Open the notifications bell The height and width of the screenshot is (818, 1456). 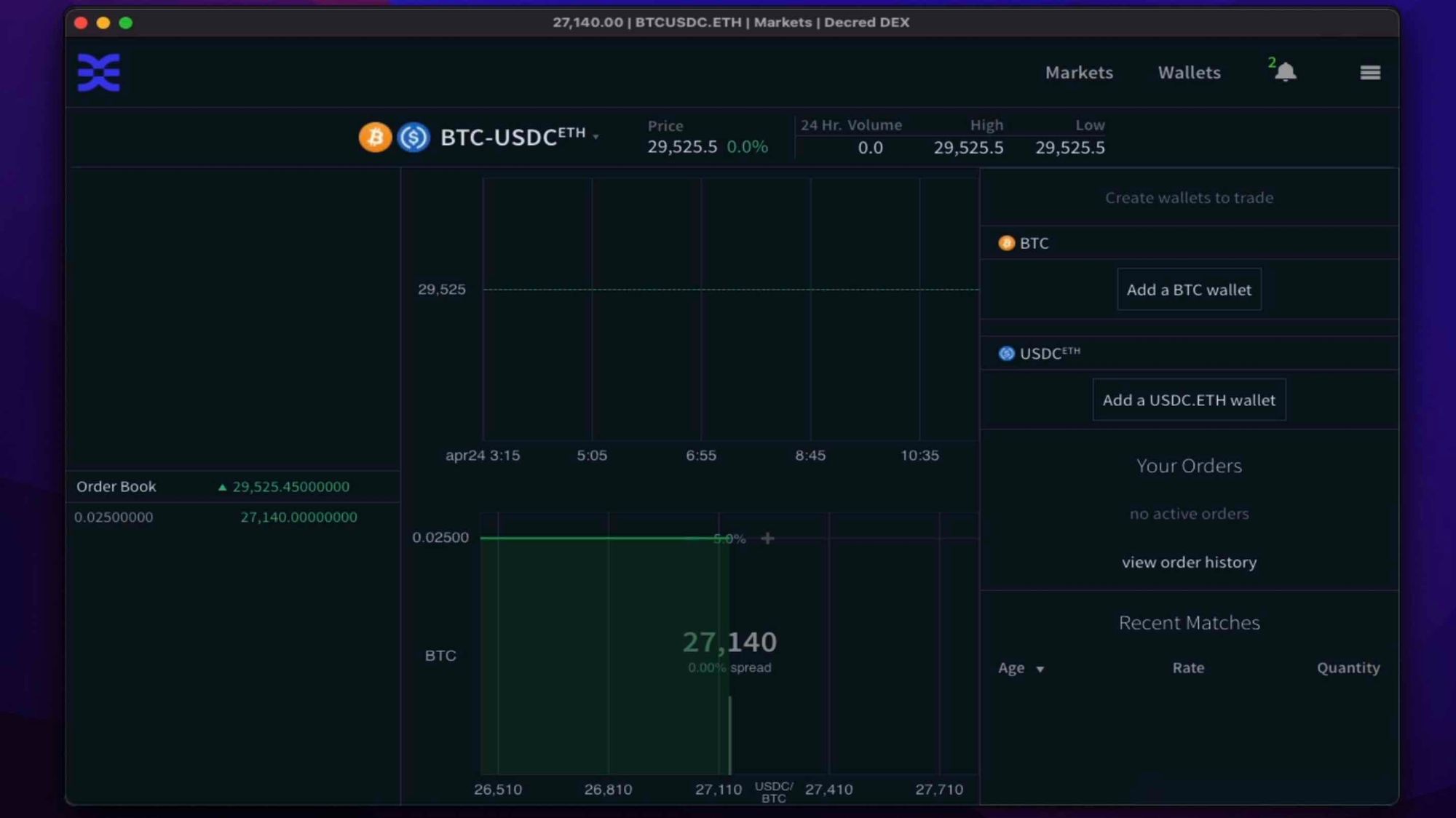tap(1286, 72)
